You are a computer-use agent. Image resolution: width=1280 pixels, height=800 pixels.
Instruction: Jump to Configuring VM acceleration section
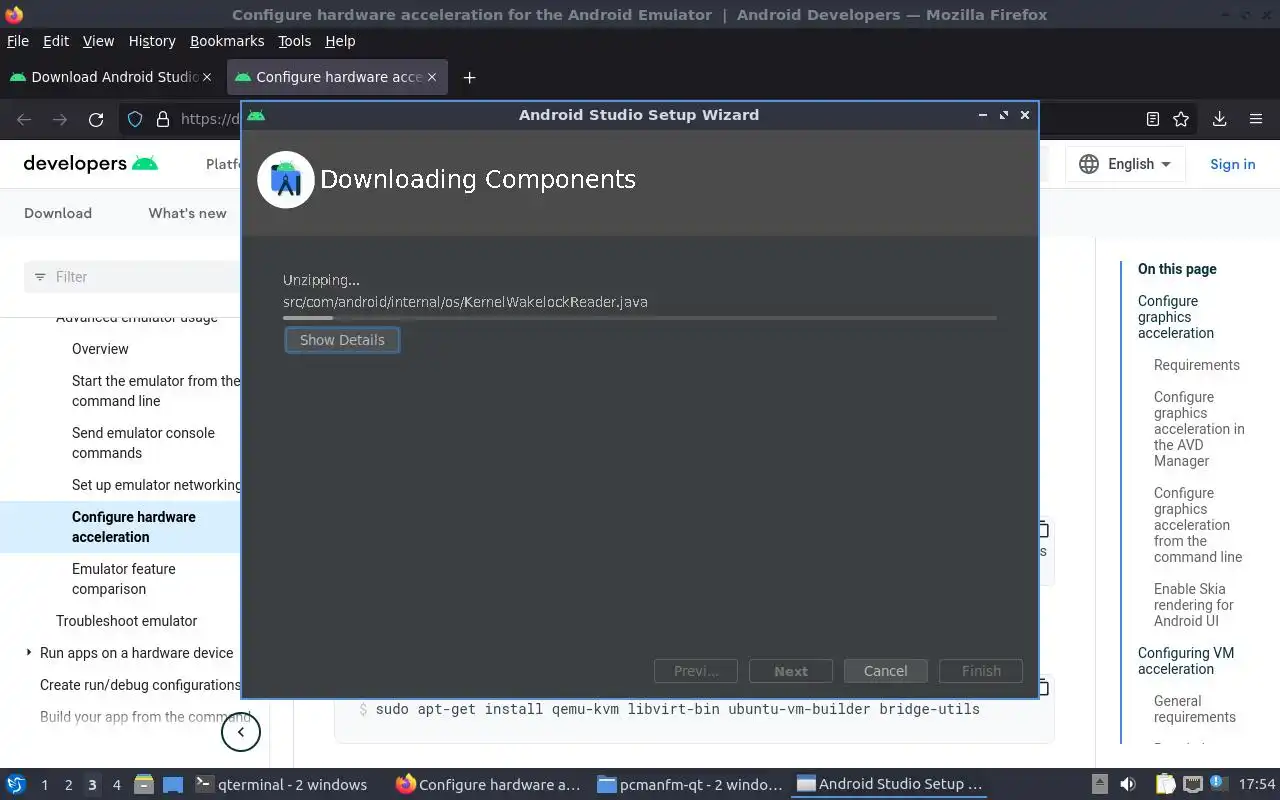point(1186,661)
